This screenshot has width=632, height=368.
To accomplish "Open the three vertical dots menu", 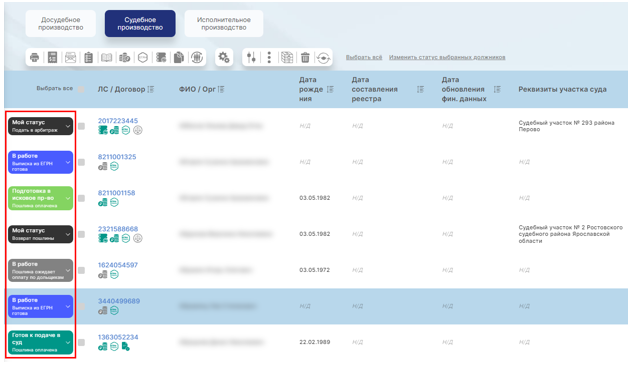I will point(269,58).
